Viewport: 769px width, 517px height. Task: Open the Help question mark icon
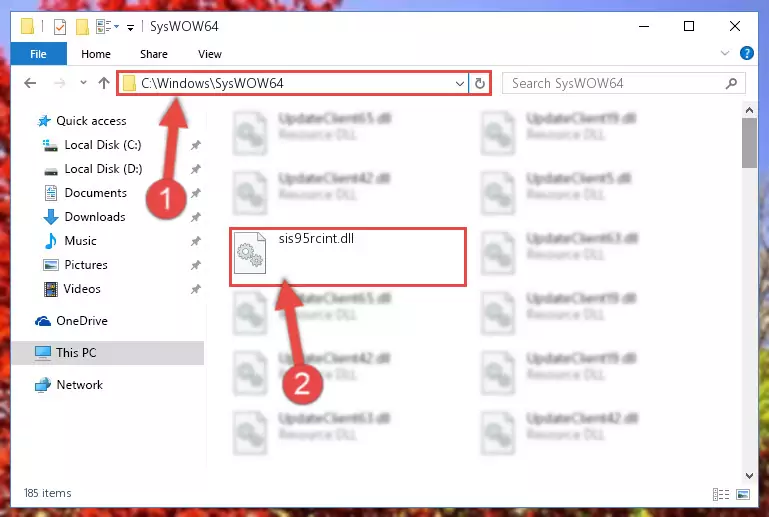746,53
